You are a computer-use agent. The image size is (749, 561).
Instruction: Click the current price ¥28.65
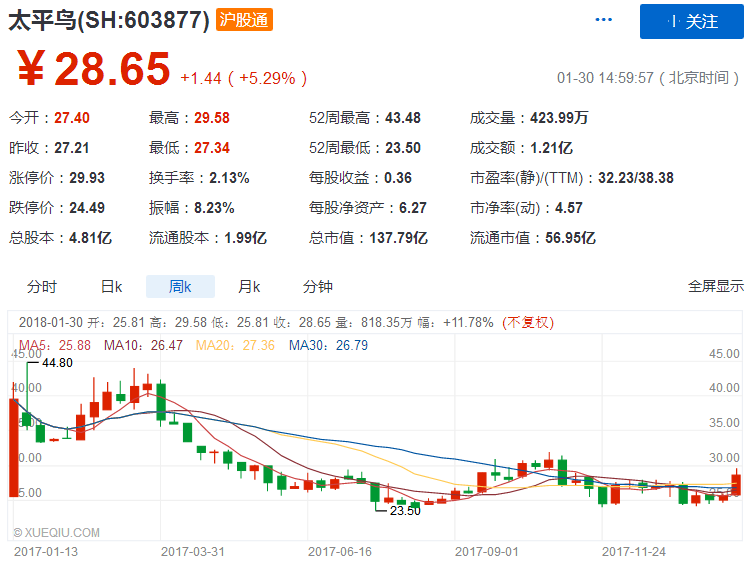[94, 69]
